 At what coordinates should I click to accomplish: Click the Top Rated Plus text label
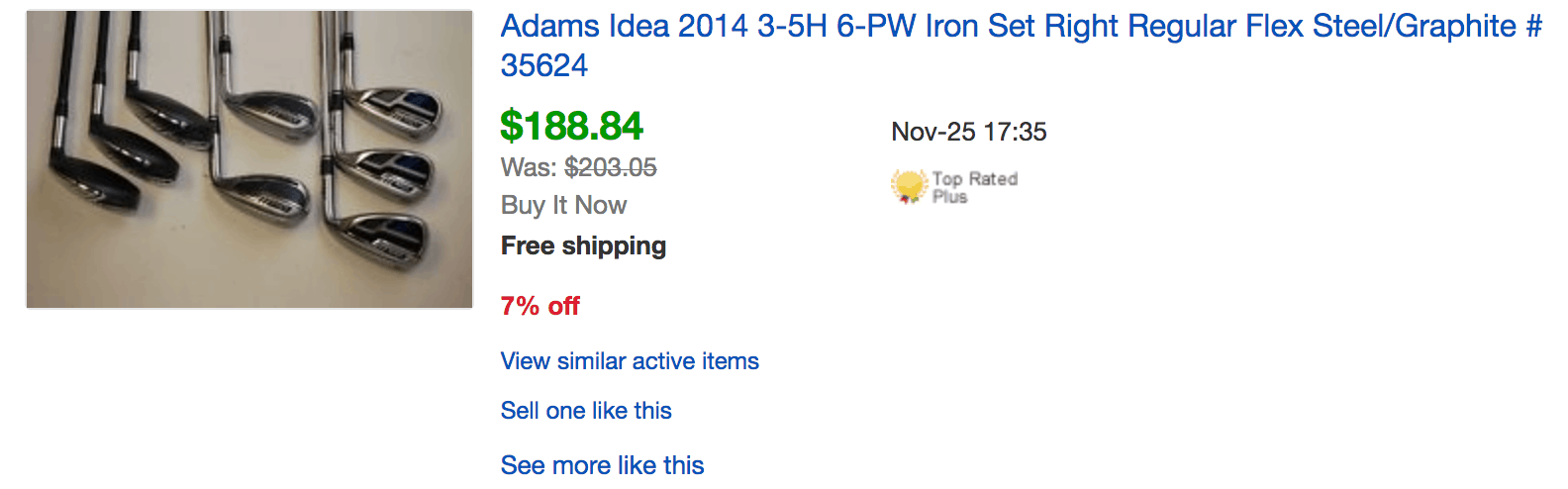(974, 187)
